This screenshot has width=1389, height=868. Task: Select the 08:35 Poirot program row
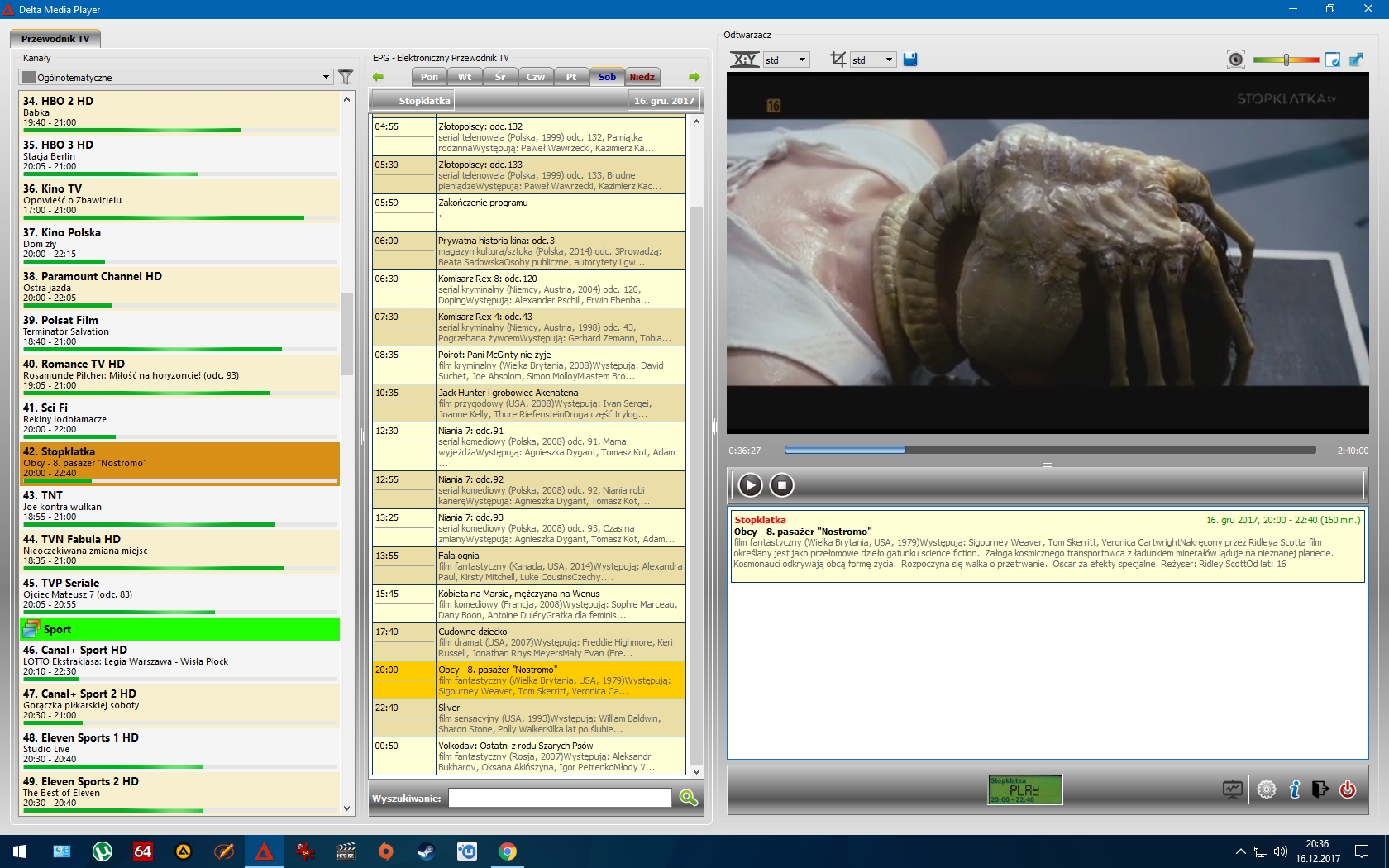(529, 365)
